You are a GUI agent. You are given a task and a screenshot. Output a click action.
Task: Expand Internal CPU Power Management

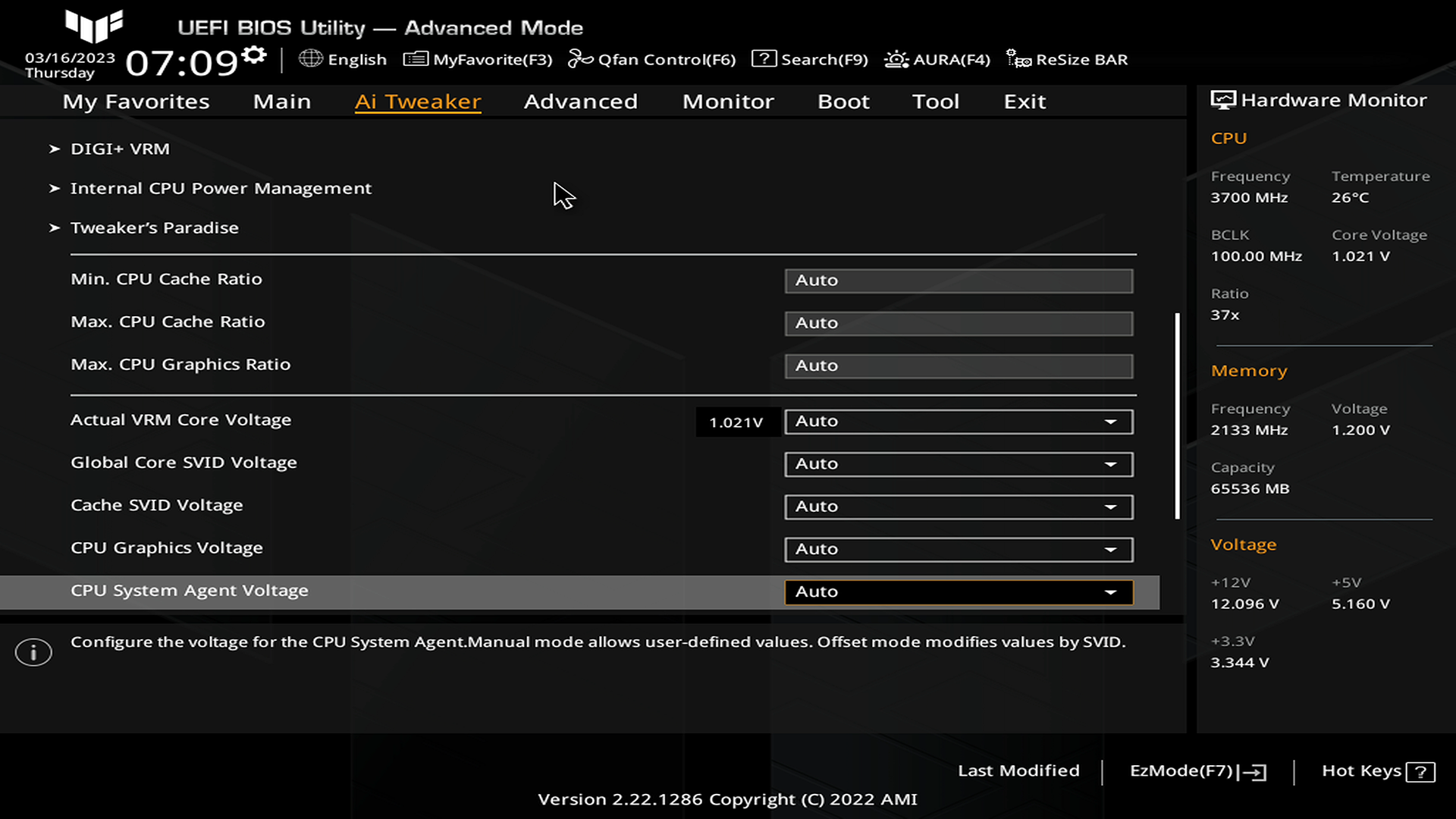220,188
